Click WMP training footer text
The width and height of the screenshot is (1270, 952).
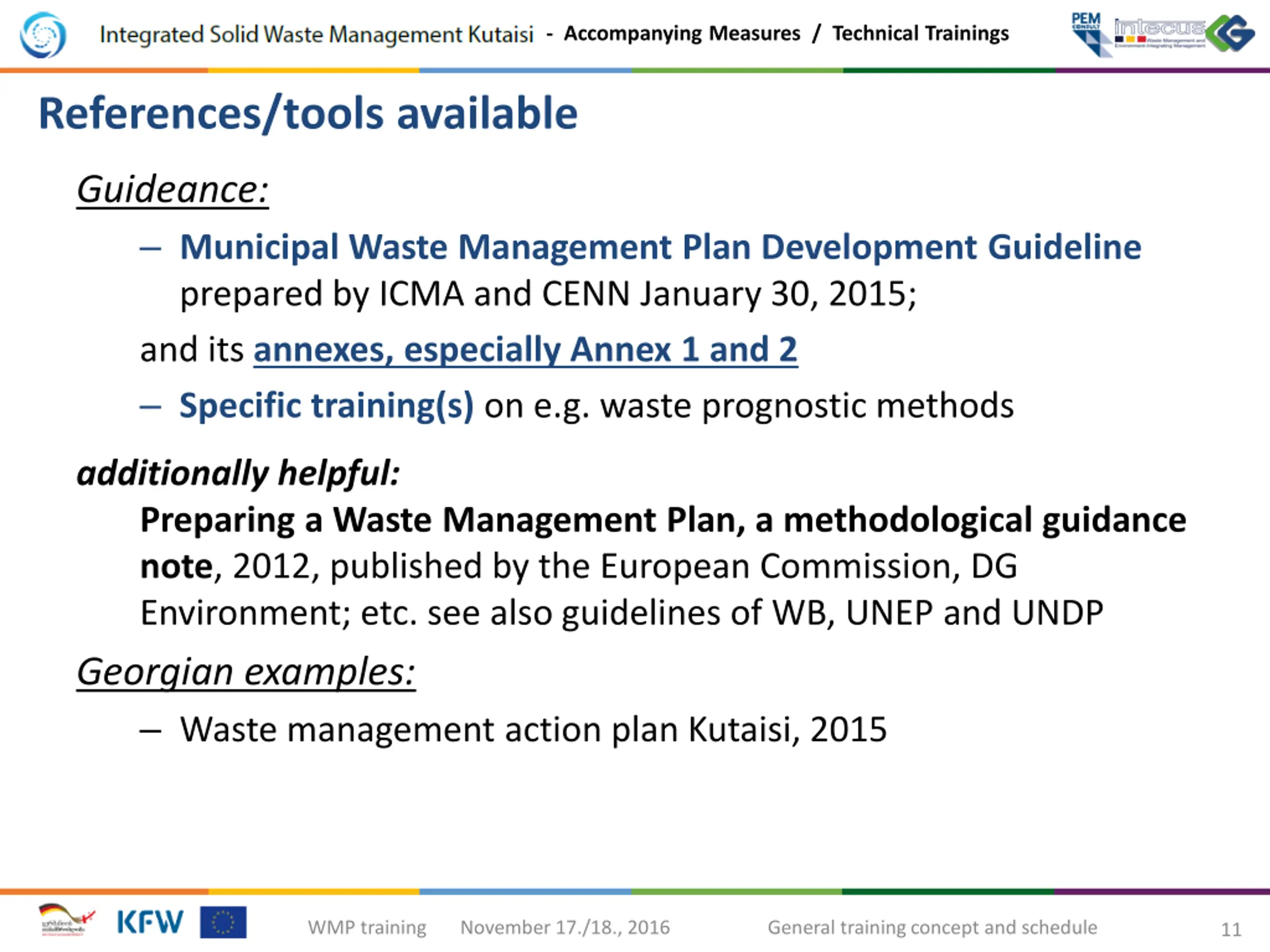click(367, 927)
